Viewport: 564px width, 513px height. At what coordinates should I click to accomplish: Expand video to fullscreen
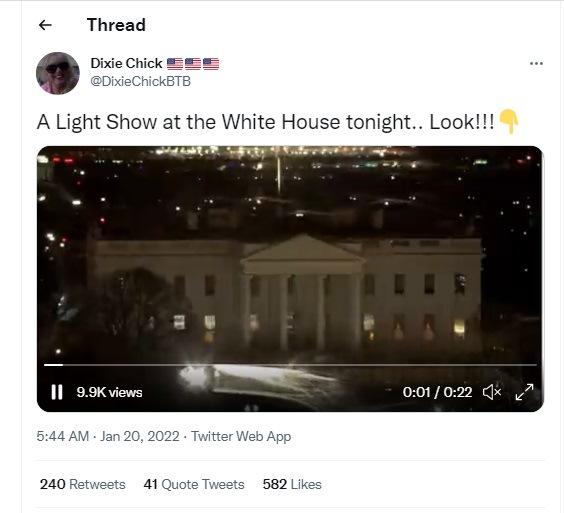click(524, 392)
